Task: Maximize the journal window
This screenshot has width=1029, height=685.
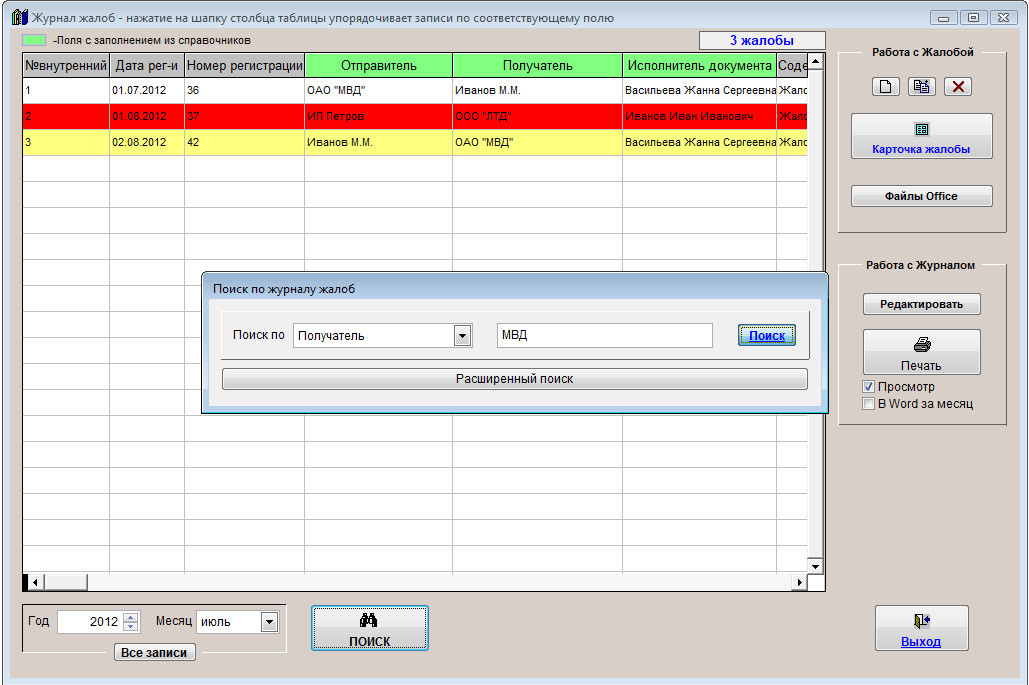Action: (x=973, y=18)
